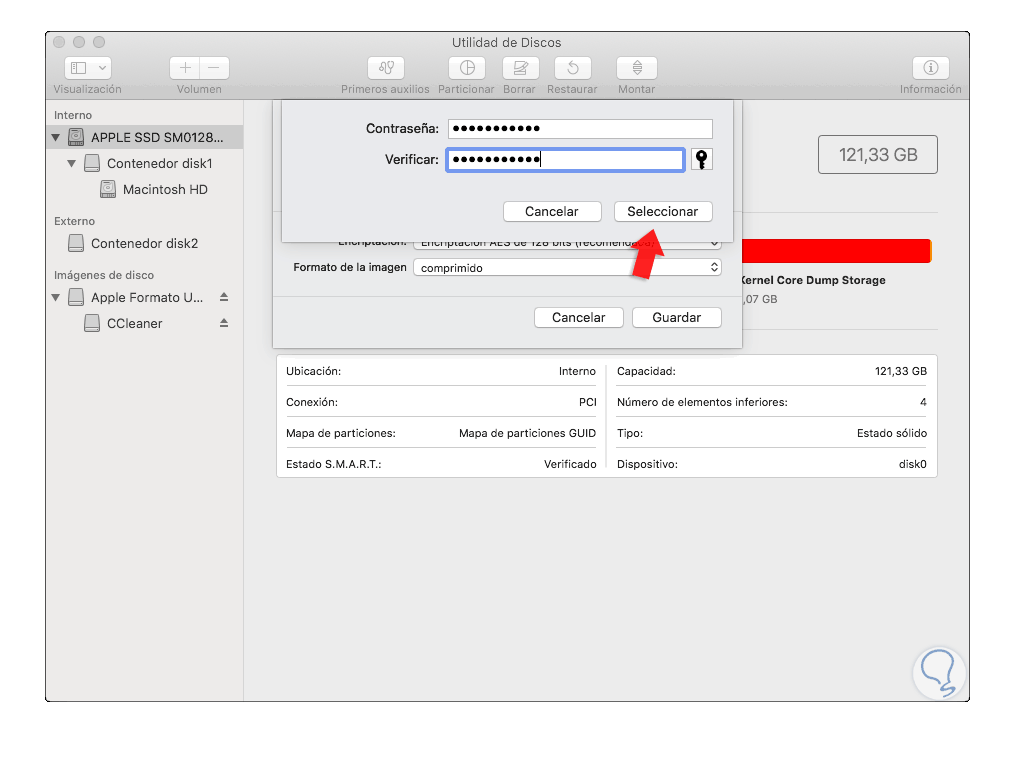Click the Montar toolbar icon
This screenshot has height=761, width=1015.
click(x=637, y=68)
